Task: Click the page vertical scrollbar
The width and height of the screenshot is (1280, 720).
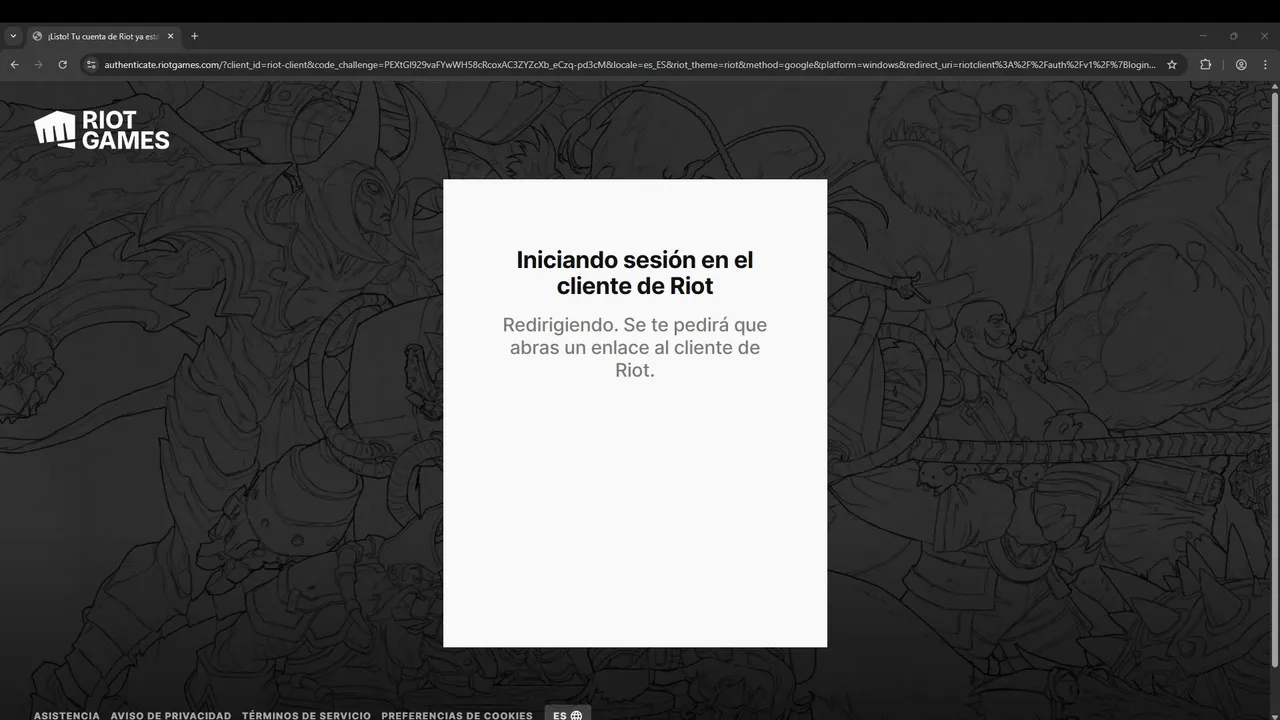Action: pos(1274,380)
